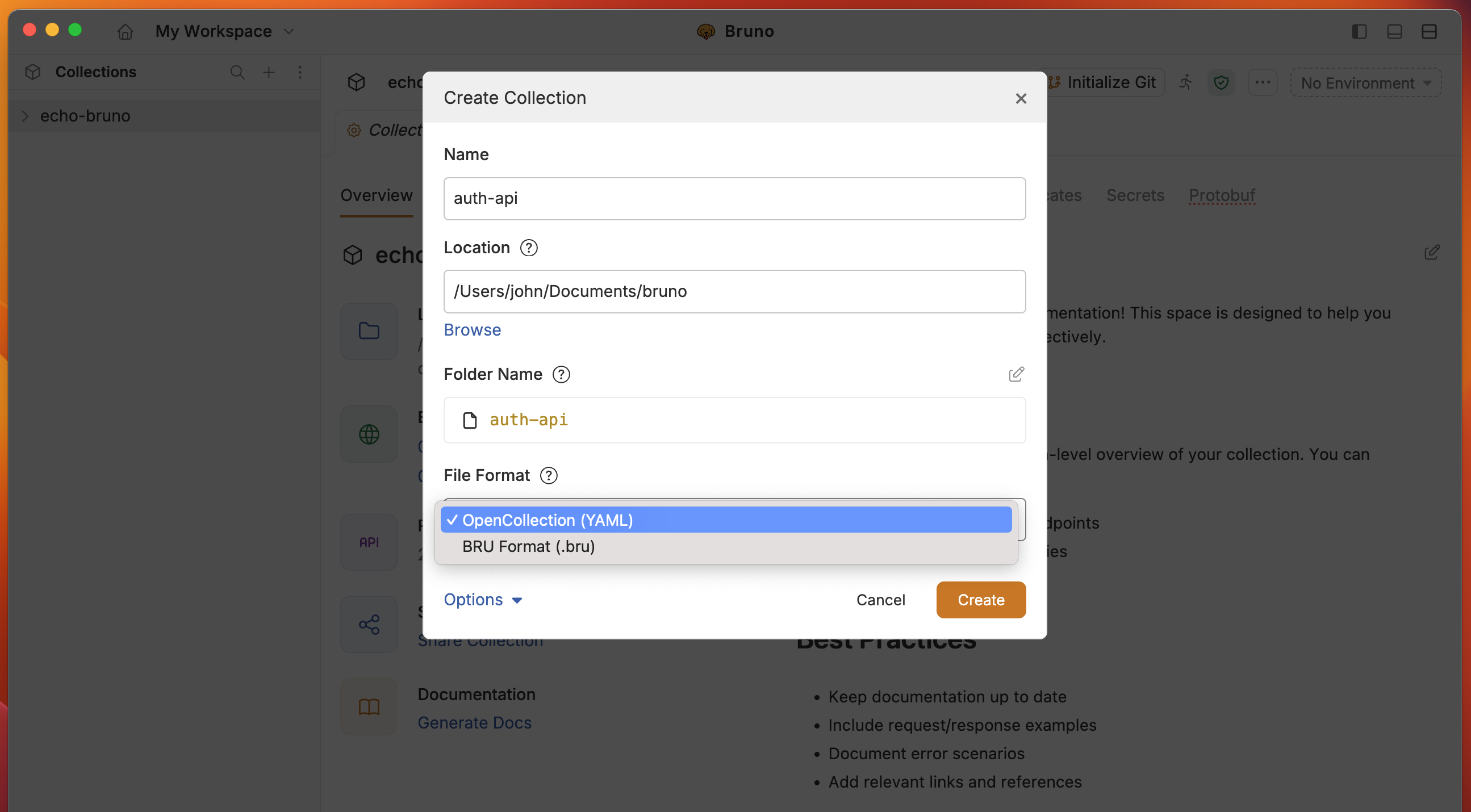Cancel the Create Collection dialog
Viewport: 1471px width, 812px height.
tap(880, 600)
